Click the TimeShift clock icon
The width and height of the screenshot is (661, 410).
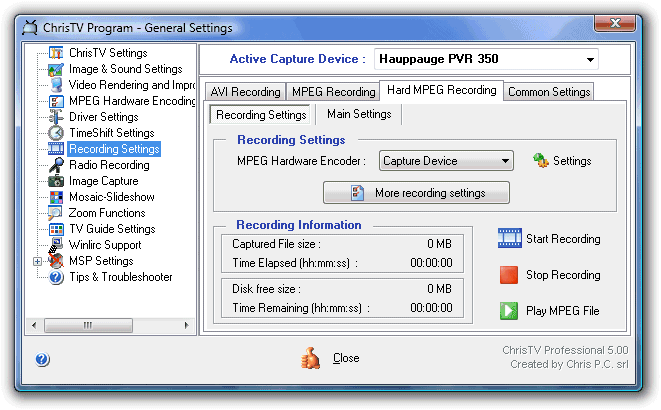56,133
